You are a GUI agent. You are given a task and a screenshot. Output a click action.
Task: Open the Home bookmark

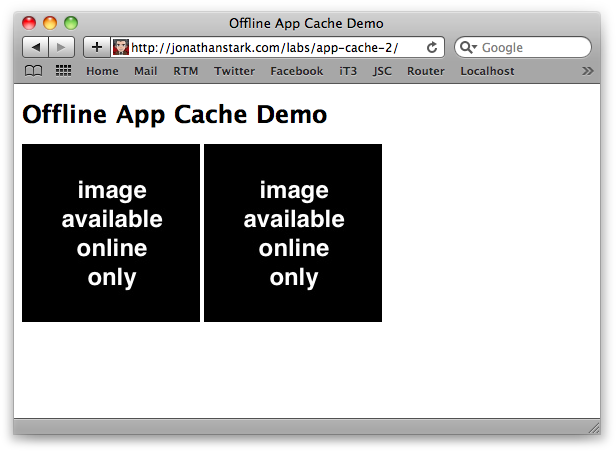102,71
